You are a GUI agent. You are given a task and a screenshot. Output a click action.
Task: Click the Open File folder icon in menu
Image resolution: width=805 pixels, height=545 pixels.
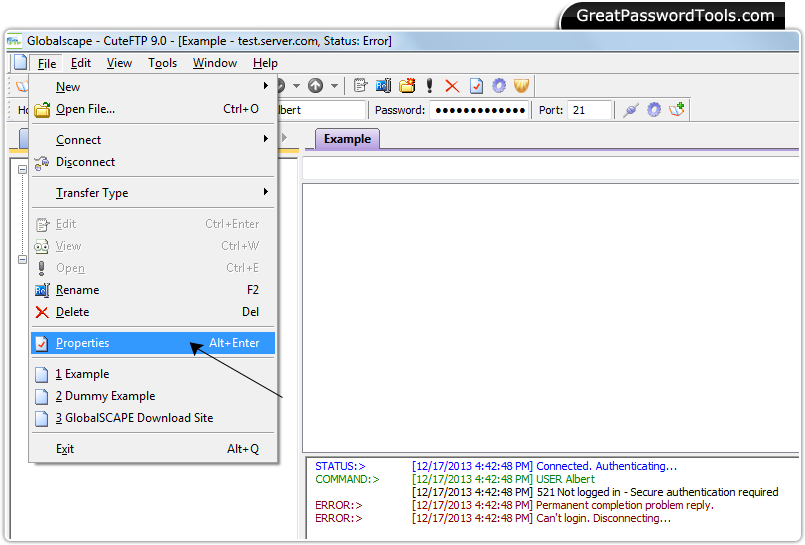[42, 109]
